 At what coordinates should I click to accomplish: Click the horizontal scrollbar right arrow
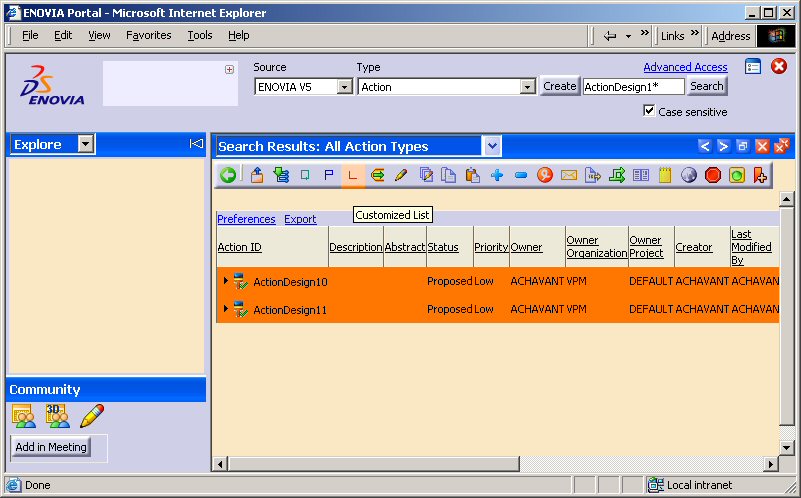pyautogui.click(x=771, y=464)
